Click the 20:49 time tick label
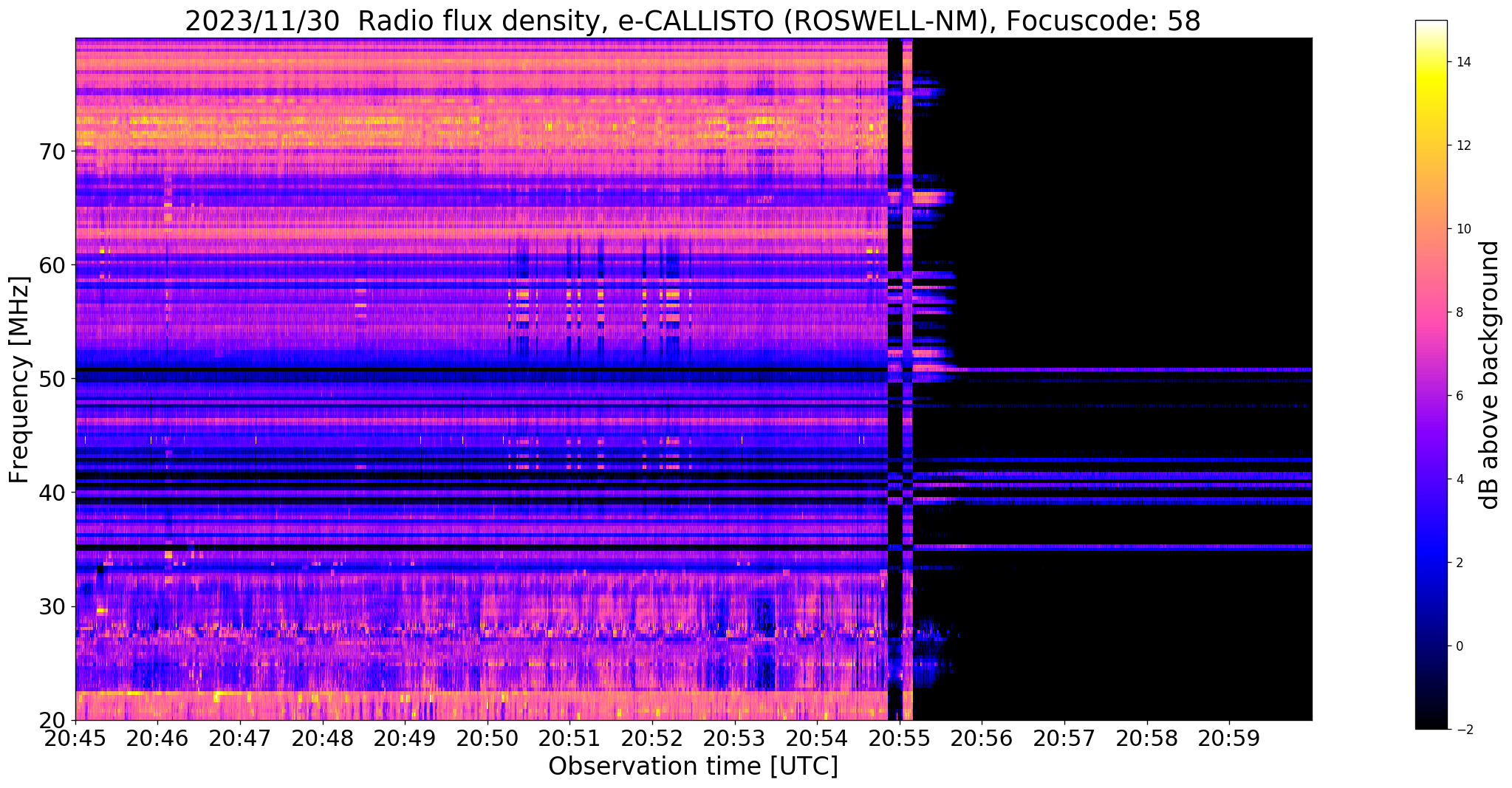1512x788 pixels. [x=405, y=738]
